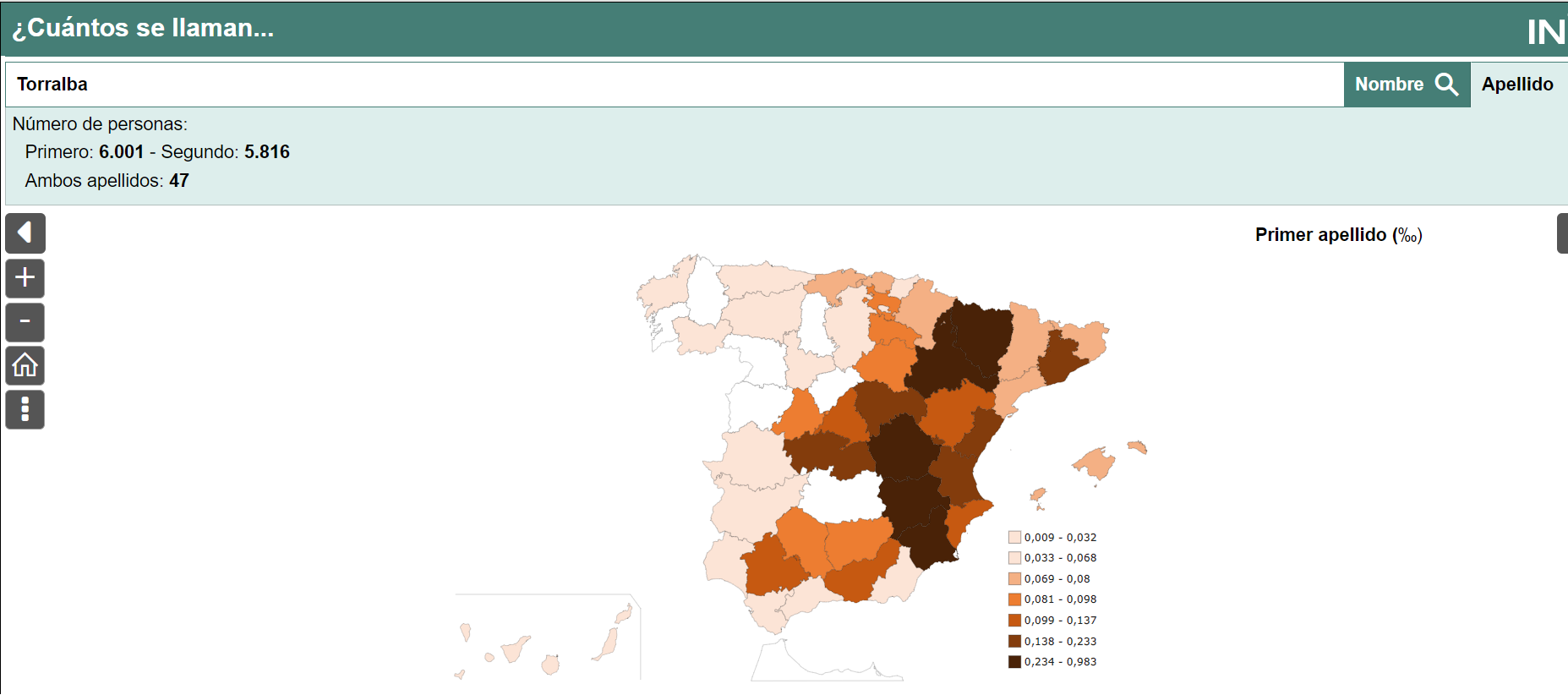The width and height of the screenshot is (1568, 695).
Task: Click the back arrow map button
Action: click(25, 233)
